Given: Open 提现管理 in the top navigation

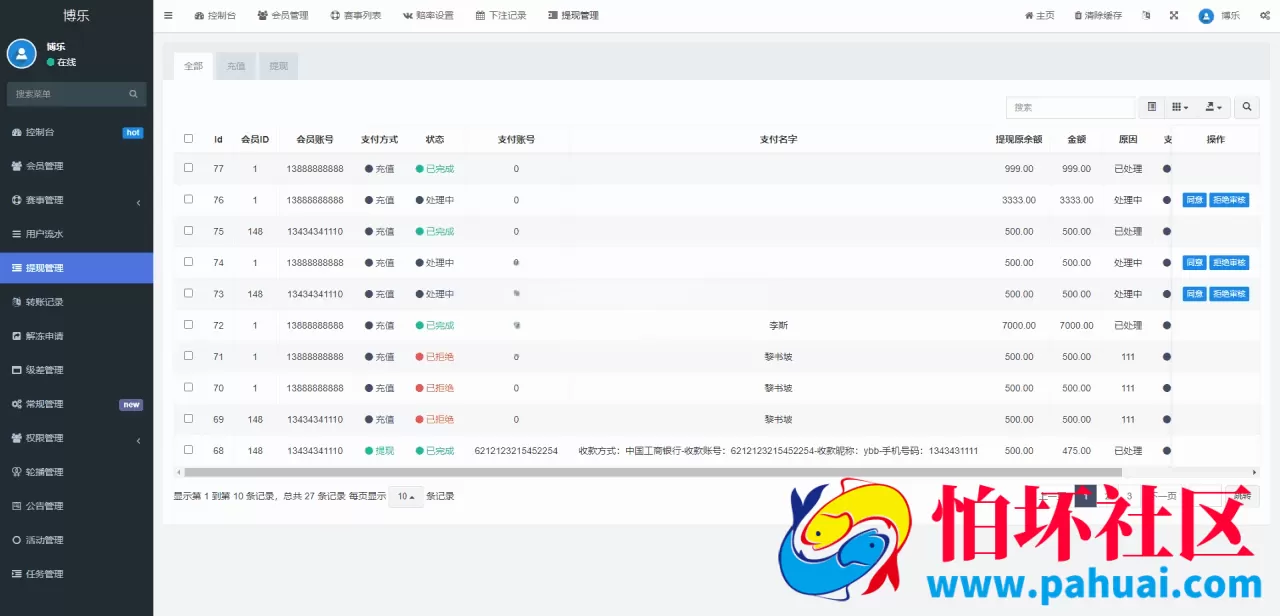Looking at the screenshot, I should pyautogui.click(x=574, y=15).
